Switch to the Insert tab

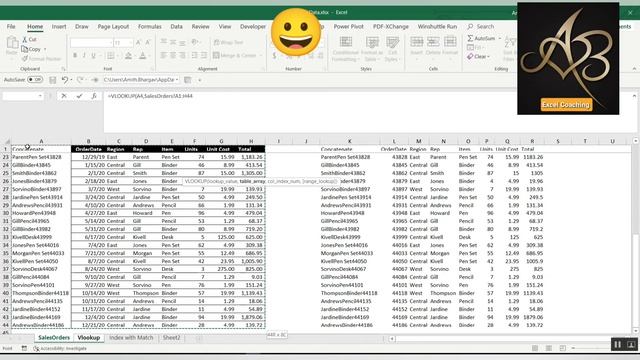(59, 27)
